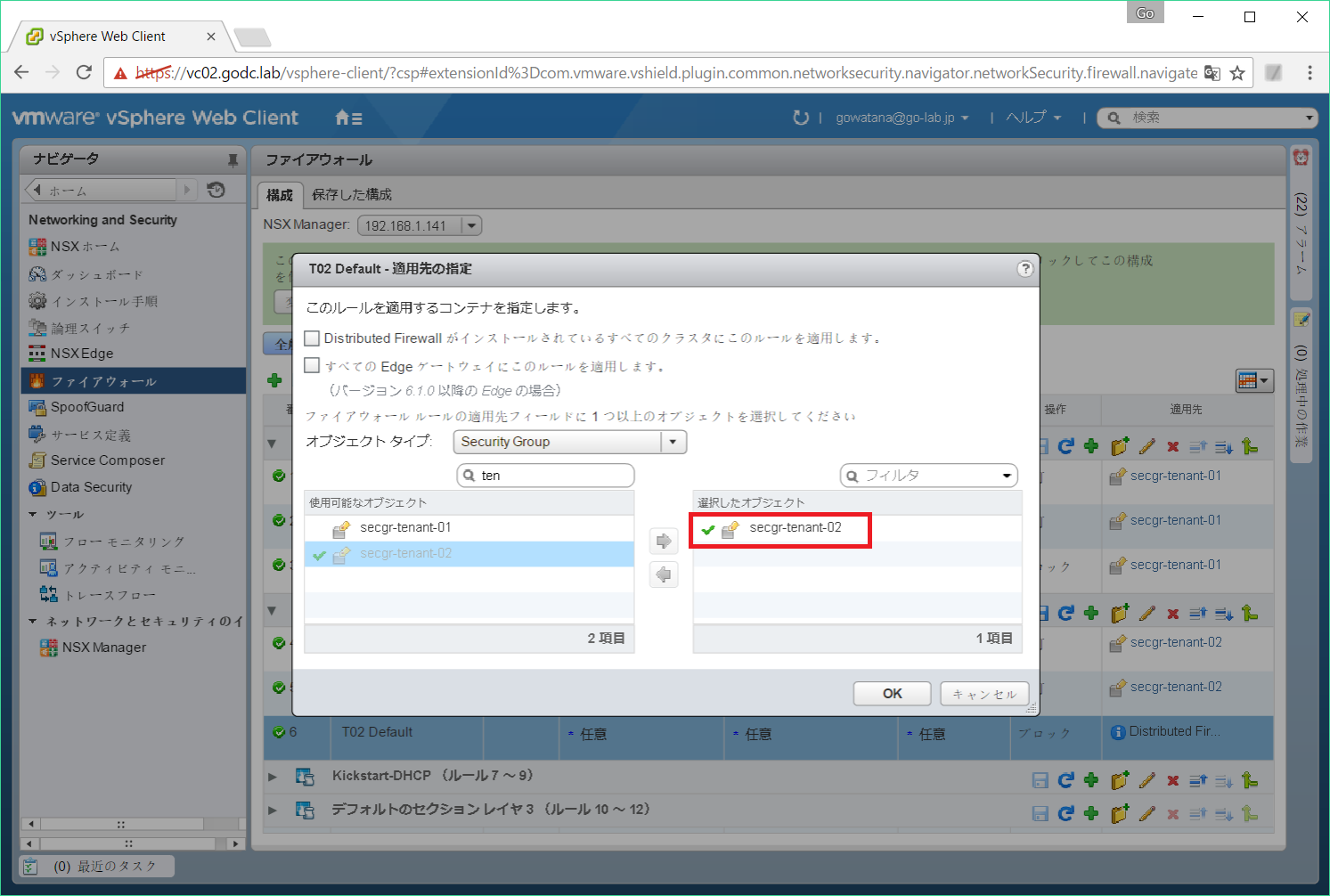Click the refresh icon in vSphere header
Viewport: 1330px width, 896px height.
pos(801,118)
